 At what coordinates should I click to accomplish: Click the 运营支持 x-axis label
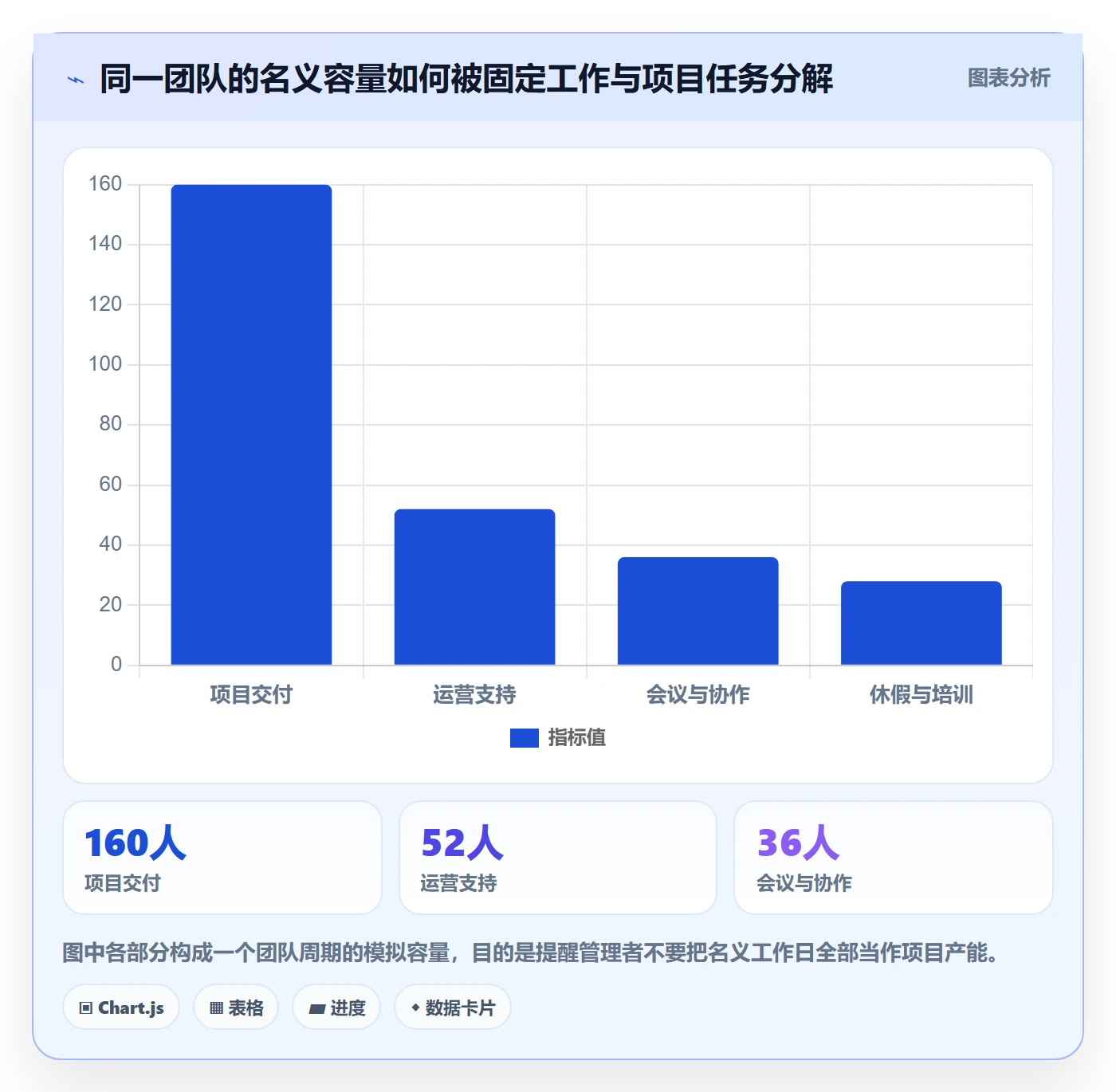pyautogui.click(x=474, y=695)
